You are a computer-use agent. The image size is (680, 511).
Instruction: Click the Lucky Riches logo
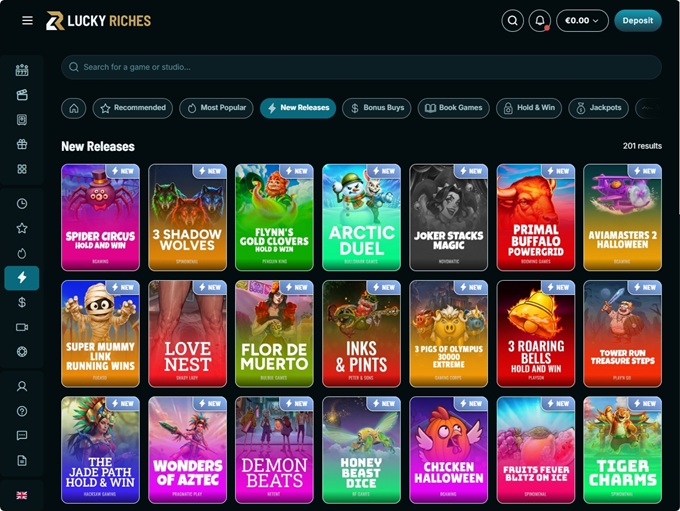[98, 21]
